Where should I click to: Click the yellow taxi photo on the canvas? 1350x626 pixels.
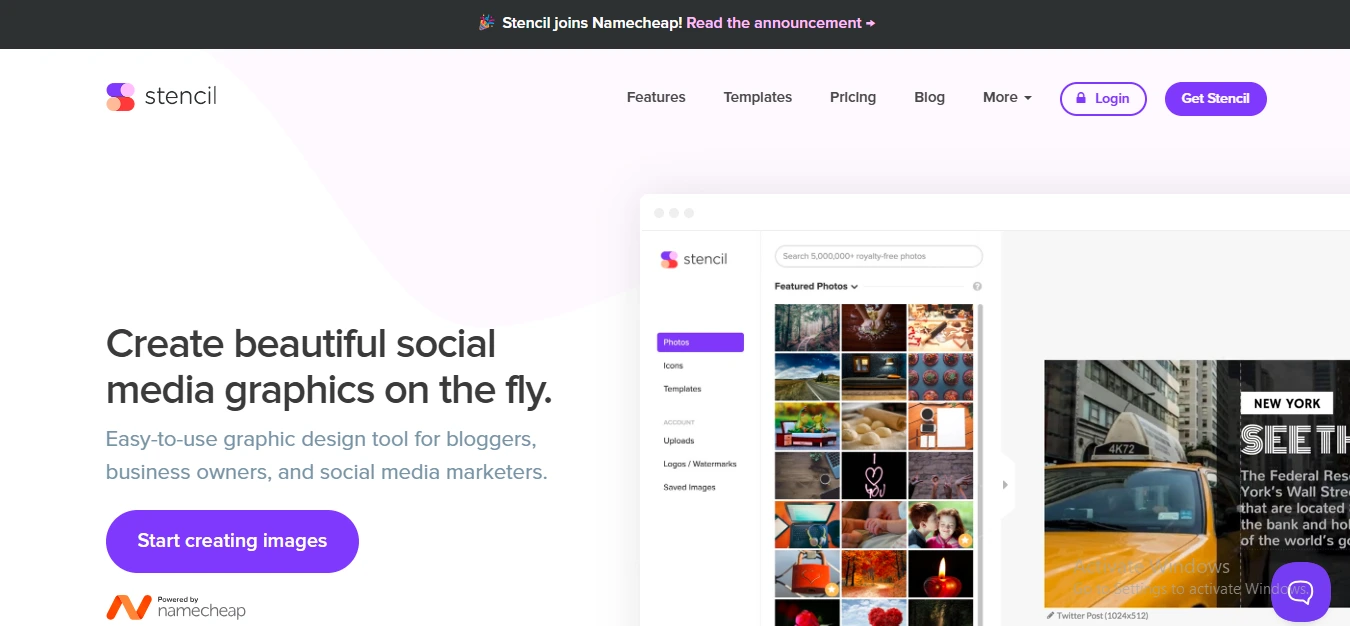[1140, 483]
